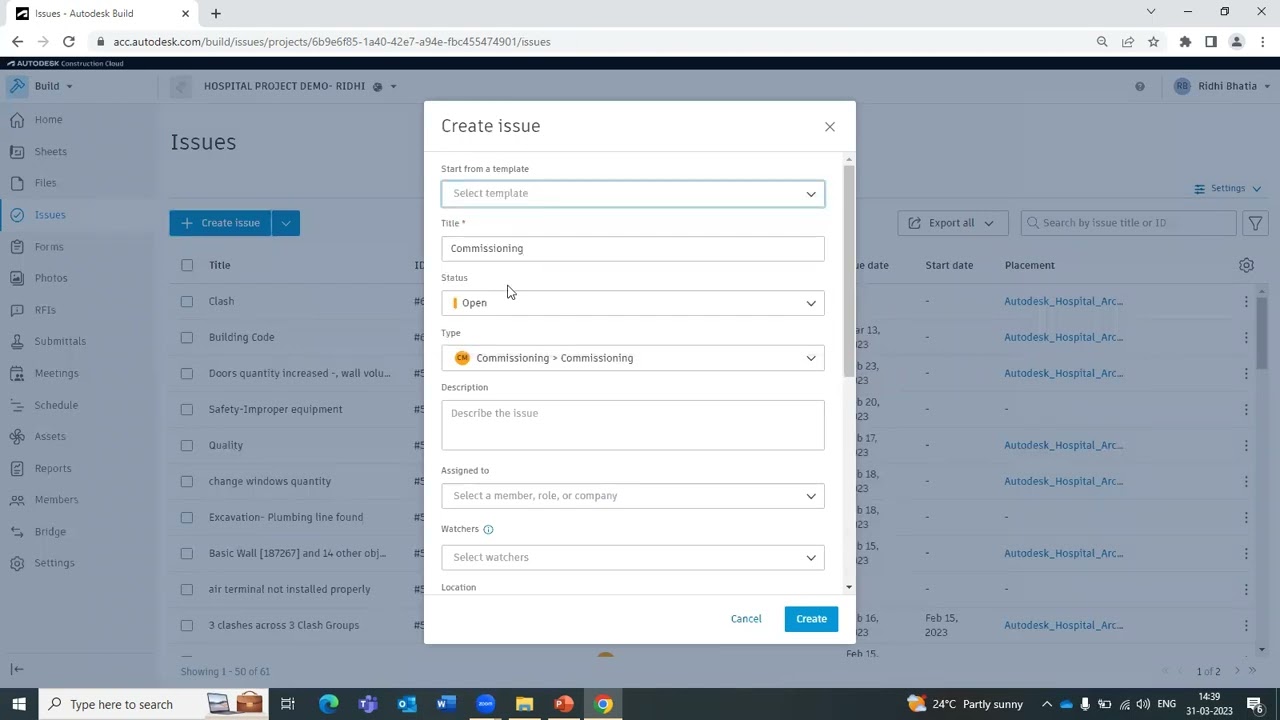Click the Bridge sidebar icon
This screenshot has width=1280, height=720.
[17, 532]
